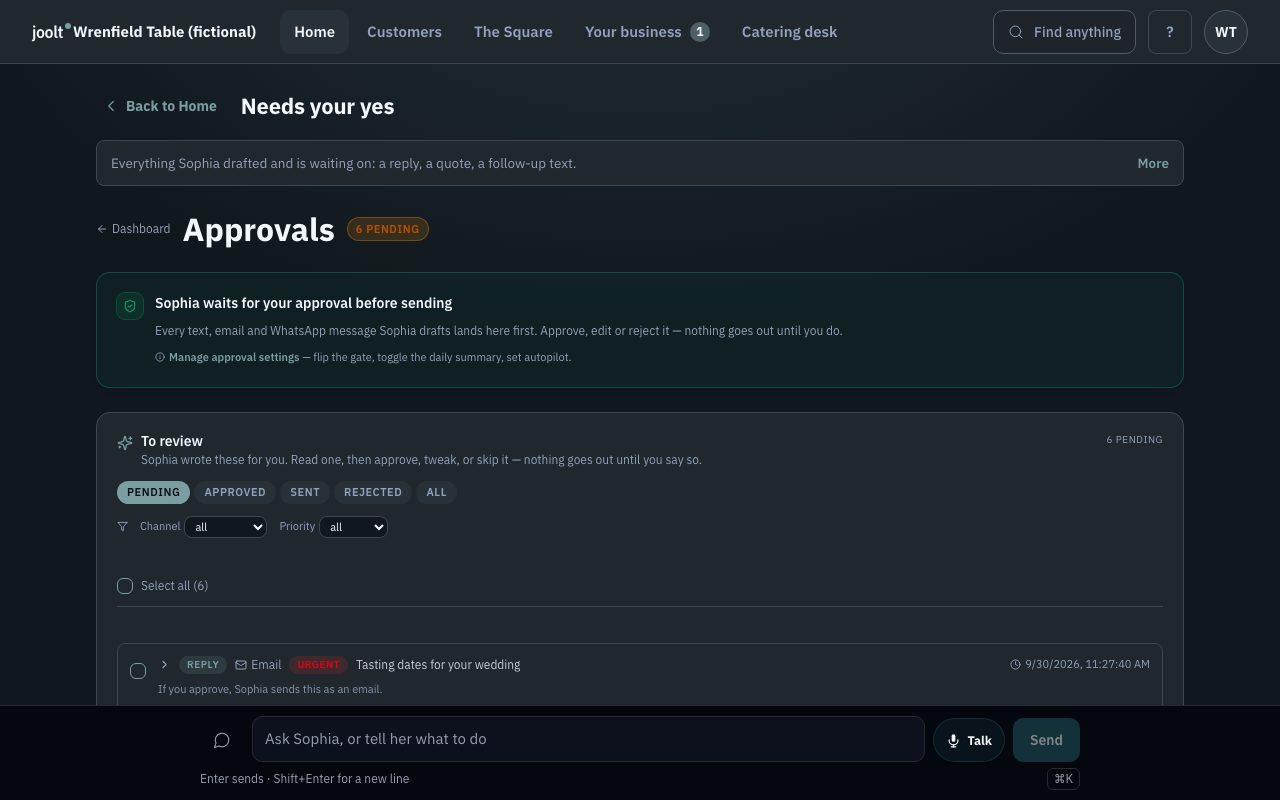Screen dimensions: 1280x800
Task: Open the Priority filter dropdown
Action: pyautogui.click(x=353, y=527)
